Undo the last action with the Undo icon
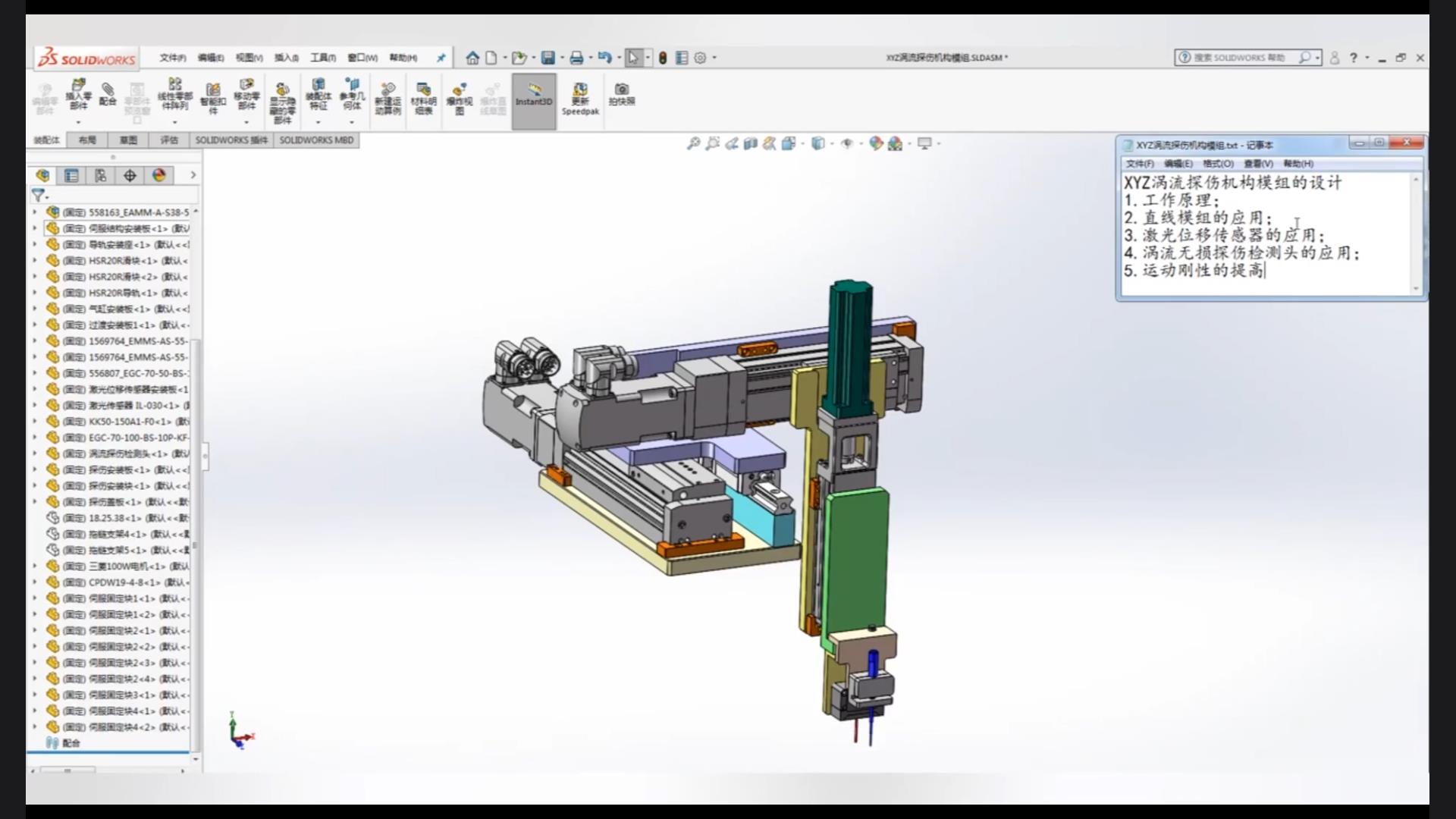Image resolution: width=1456 pixels, height=819 pixels. [604, 58]
